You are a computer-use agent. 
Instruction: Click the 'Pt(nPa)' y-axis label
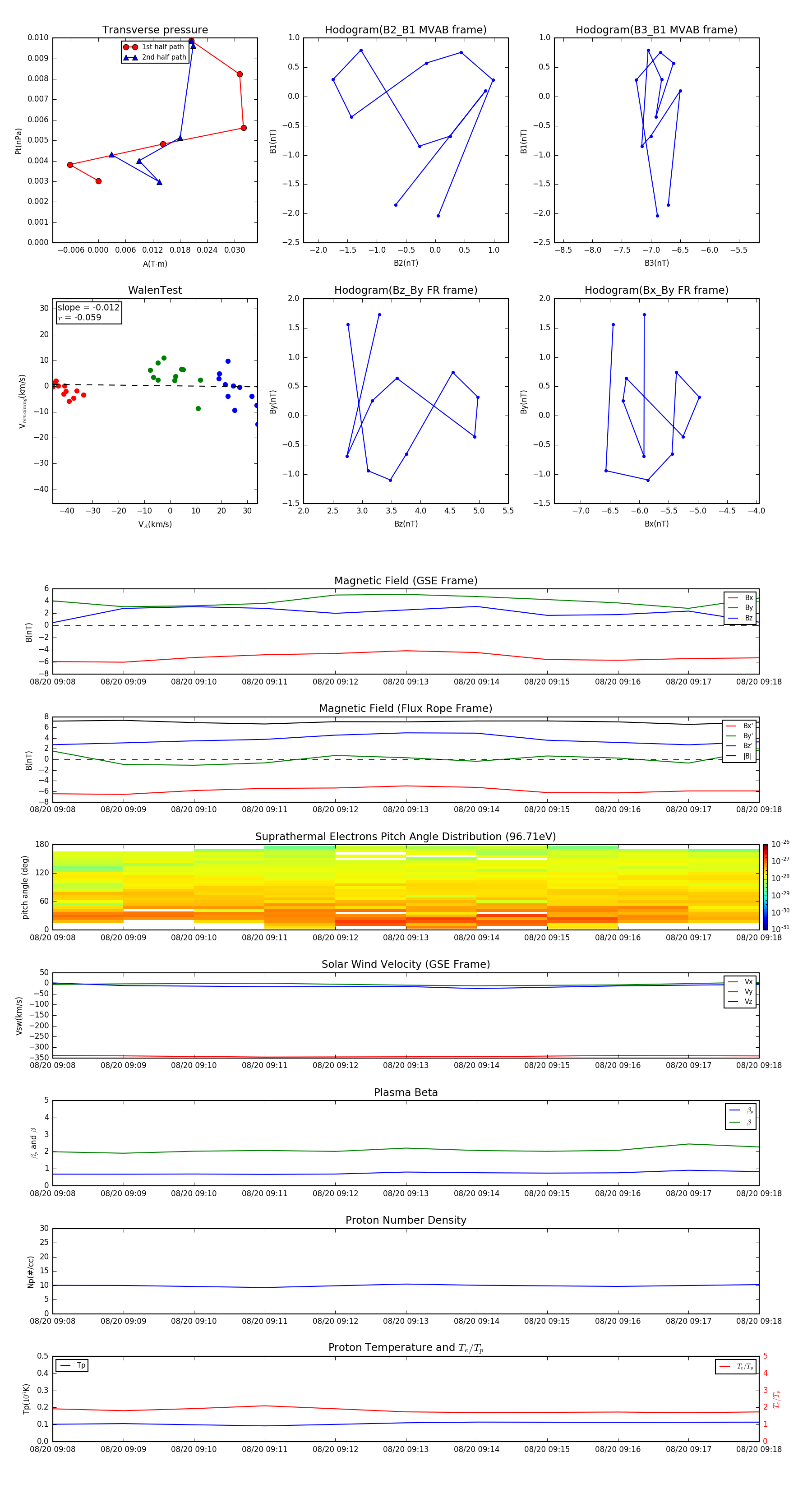click(18, 141)
